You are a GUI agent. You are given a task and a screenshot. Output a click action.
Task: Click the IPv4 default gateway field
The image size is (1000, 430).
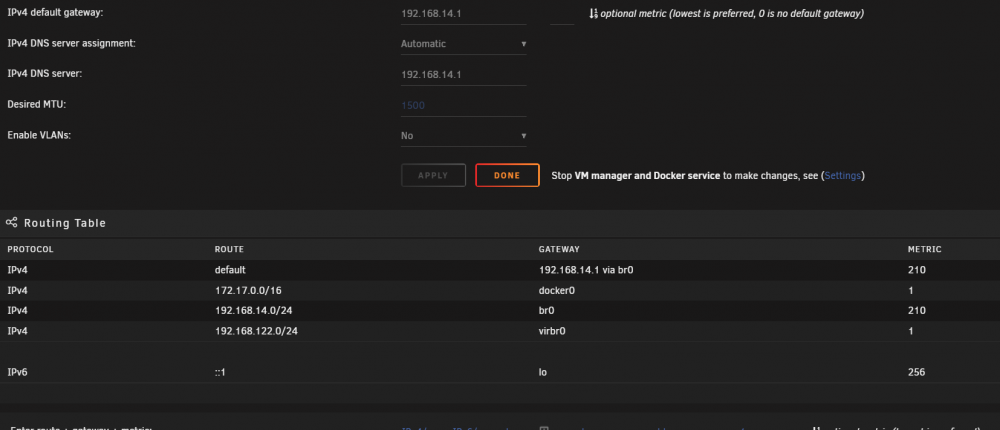click(x=464, y=13)
